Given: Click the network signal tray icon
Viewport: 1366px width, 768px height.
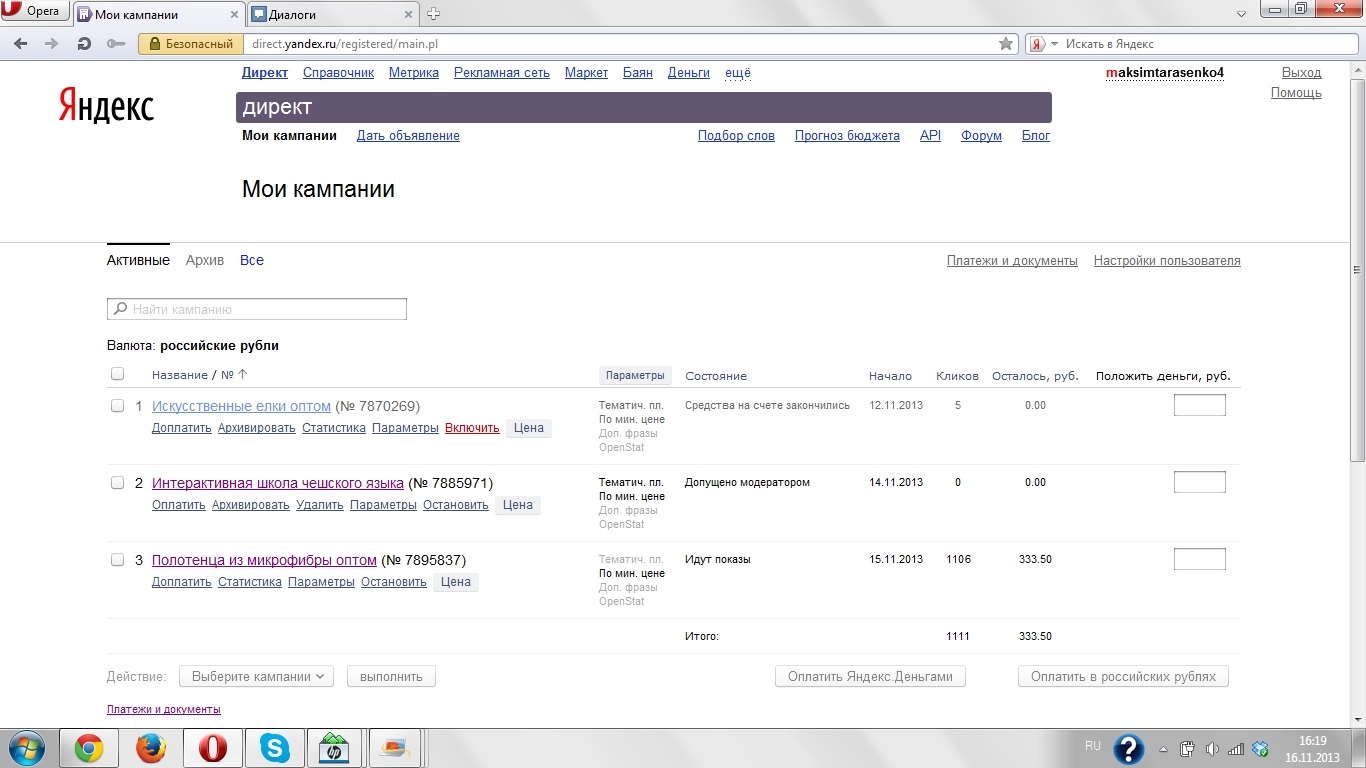Looking at the screenshot, I should click(x=1236, y=749).
